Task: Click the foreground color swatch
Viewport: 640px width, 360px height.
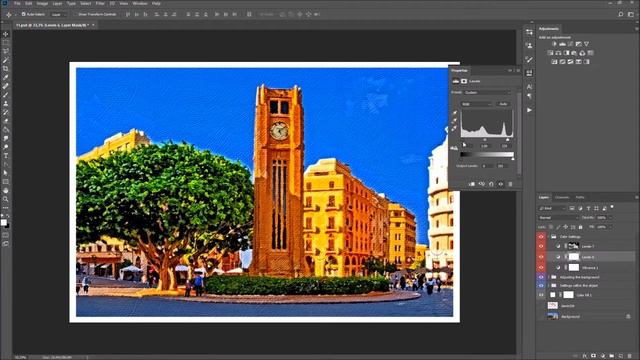Action: pos(4,222)
